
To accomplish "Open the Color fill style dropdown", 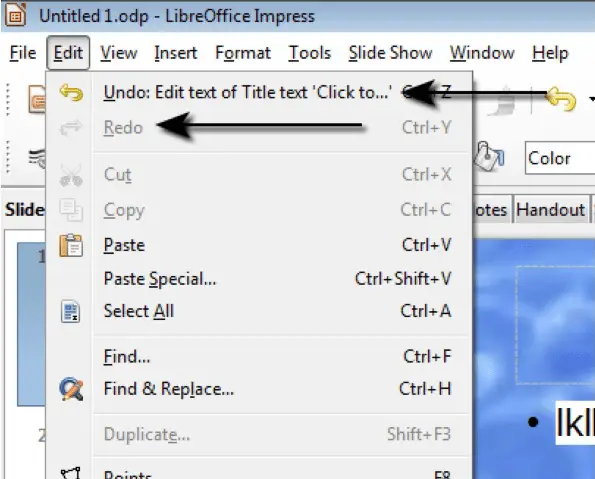I will click(560, 158).
